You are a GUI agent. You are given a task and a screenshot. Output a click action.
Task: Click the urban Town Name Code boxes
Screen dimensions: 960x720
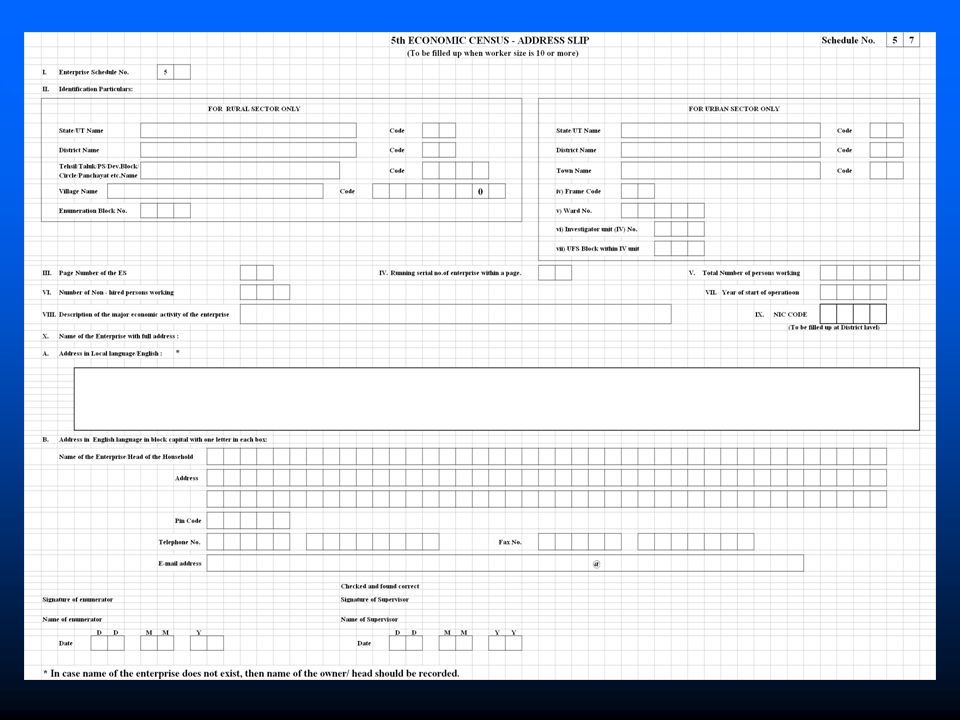[886, 170]
